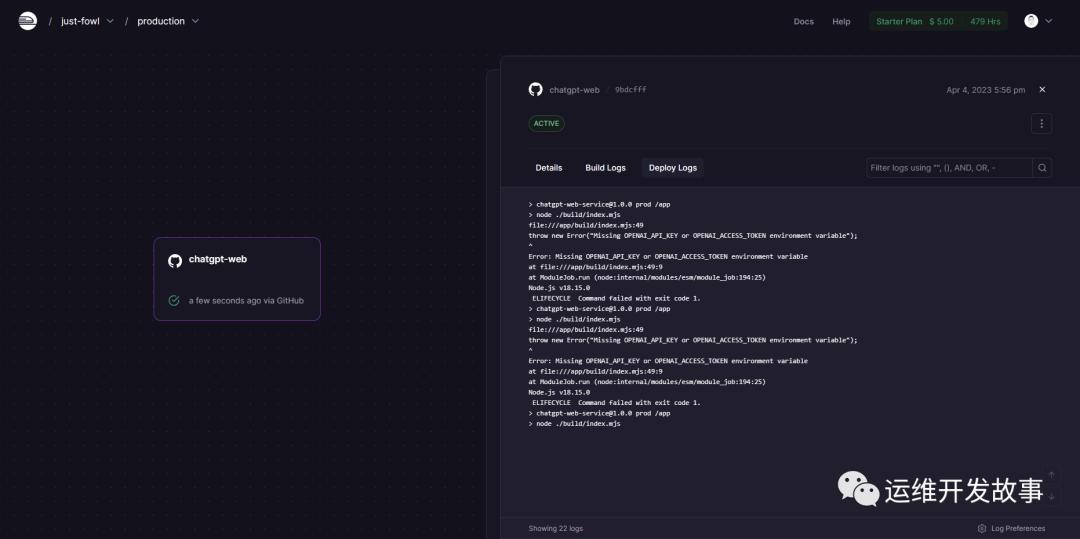
Task: Click the Starter Plan usage badge
Action: (x=937, y=21)
